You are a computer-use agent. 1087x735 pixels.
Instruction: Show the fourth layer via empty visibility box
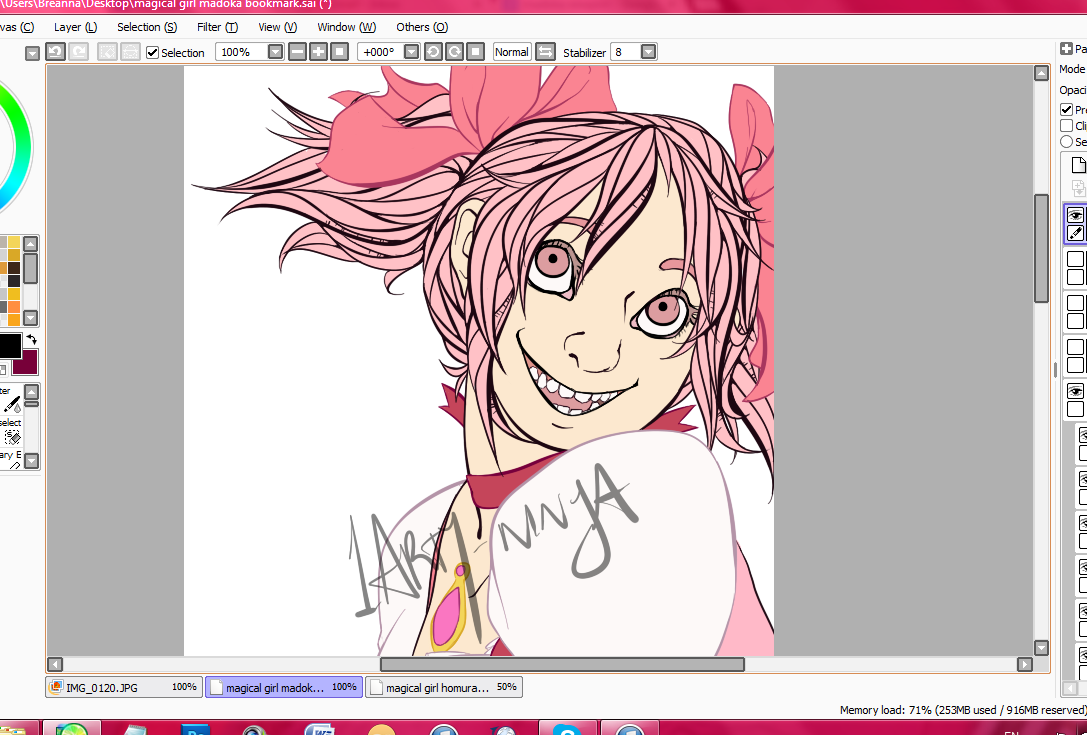click(1075, 347)
